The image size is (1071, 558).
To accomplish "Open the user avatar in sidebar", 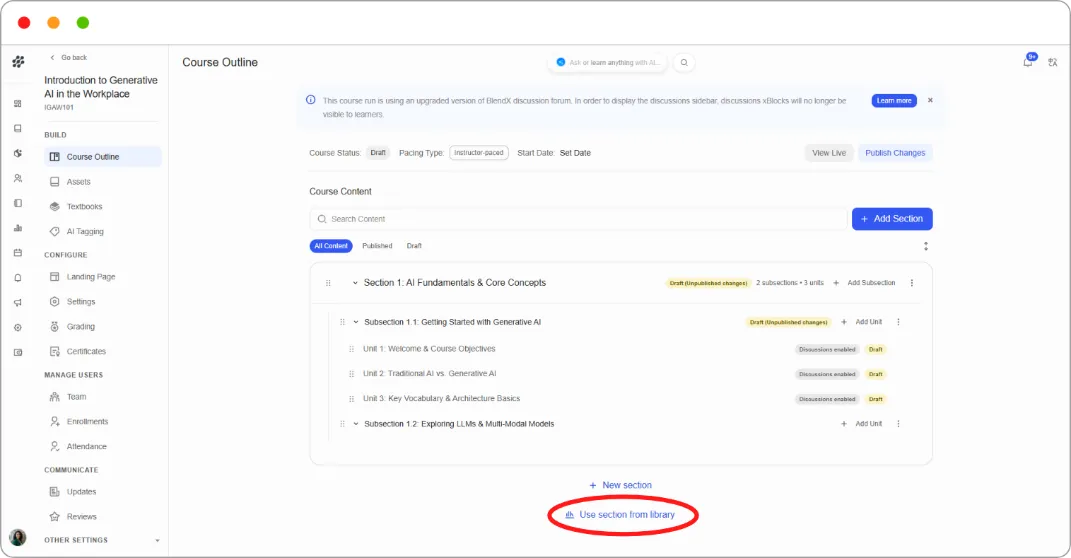I will pyautogui.click(x=18, y=538).
